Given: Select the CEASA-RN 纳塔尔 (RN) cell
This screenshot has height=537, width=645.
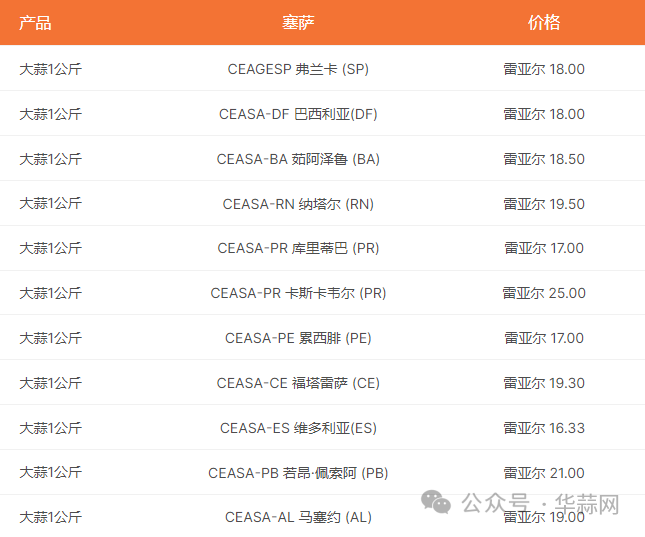Looking at the screenshot, I should click(298, 204).
